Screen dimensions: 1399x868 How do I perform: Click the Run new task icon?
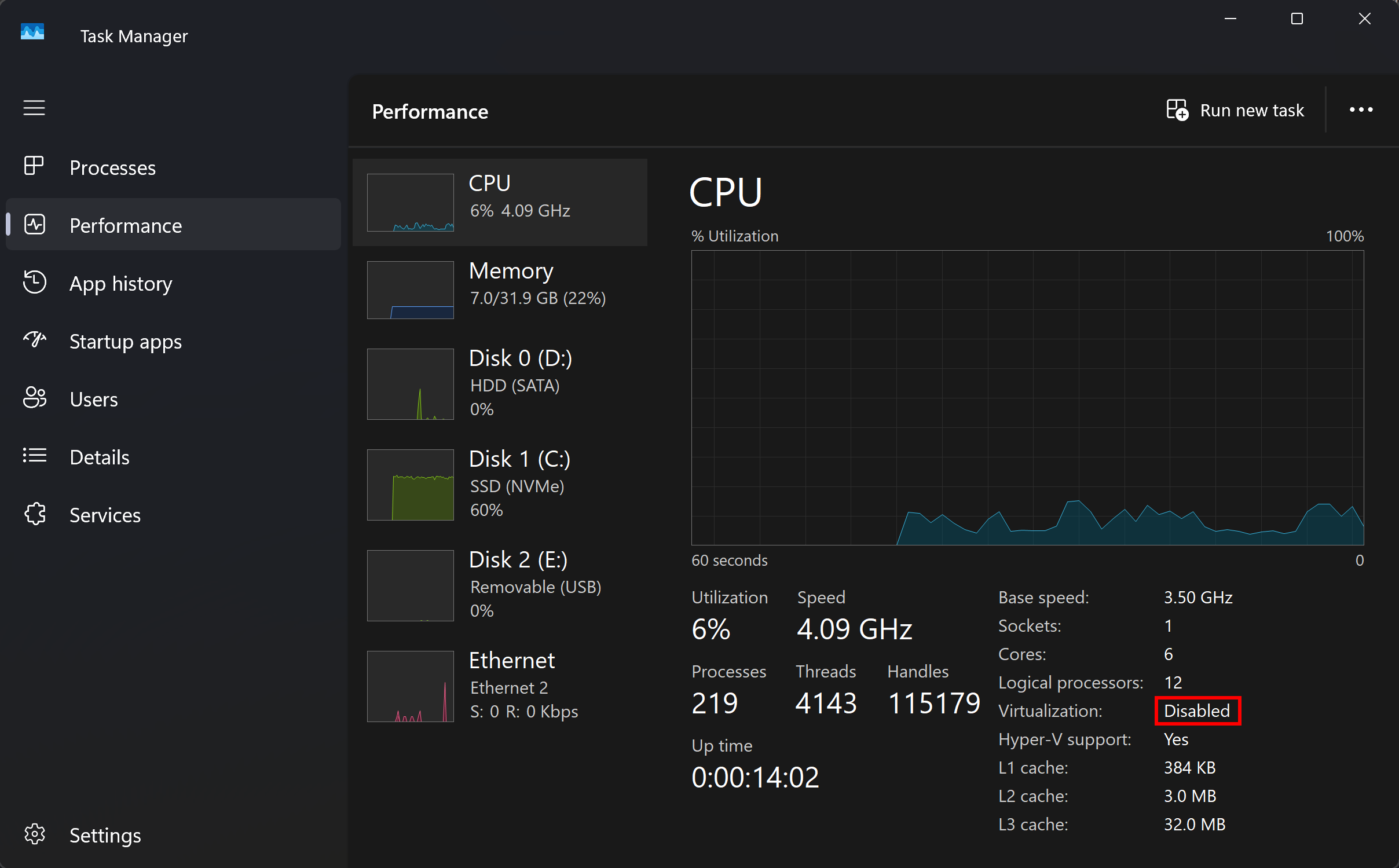tap(1177, 110)
